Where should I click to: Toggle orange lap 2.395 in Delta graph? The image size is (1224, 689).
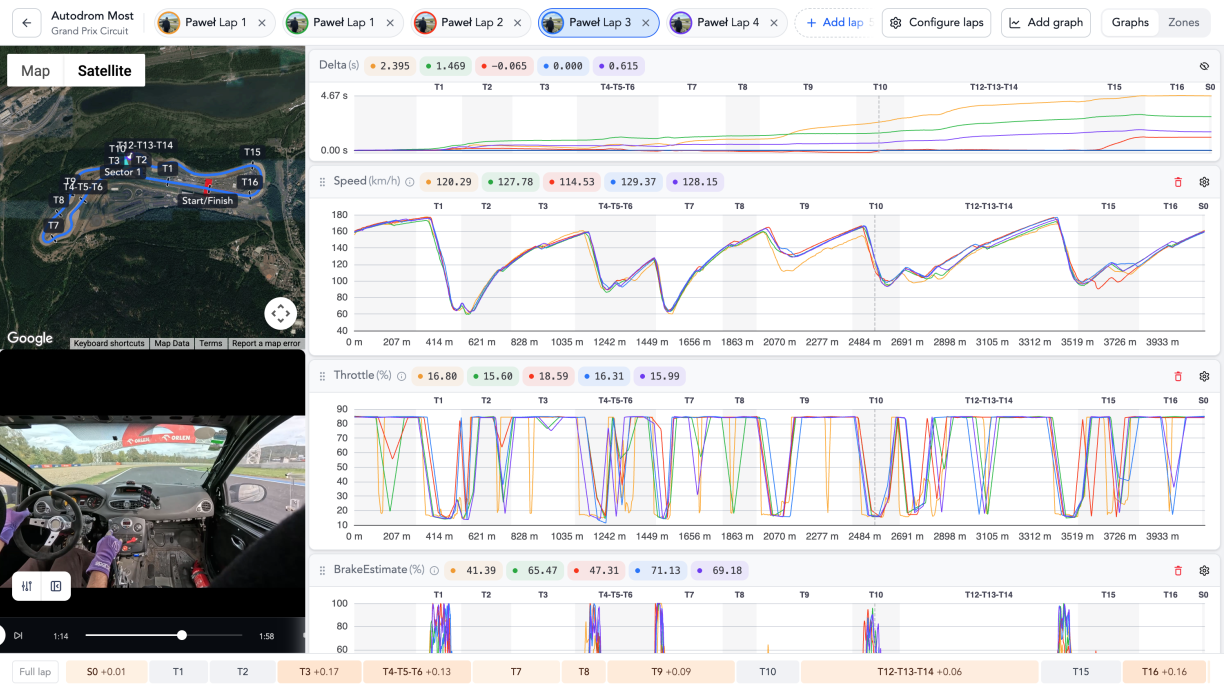point(390,66)
